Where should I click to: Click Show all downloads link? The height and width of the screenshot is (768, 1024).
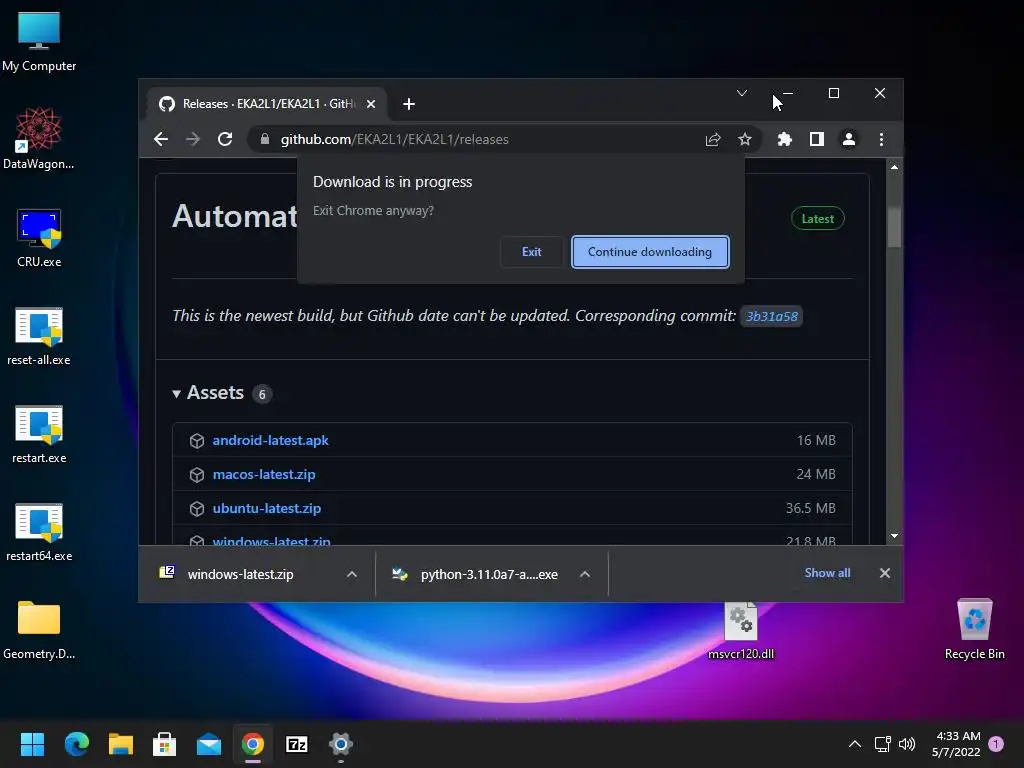point(827,573)
